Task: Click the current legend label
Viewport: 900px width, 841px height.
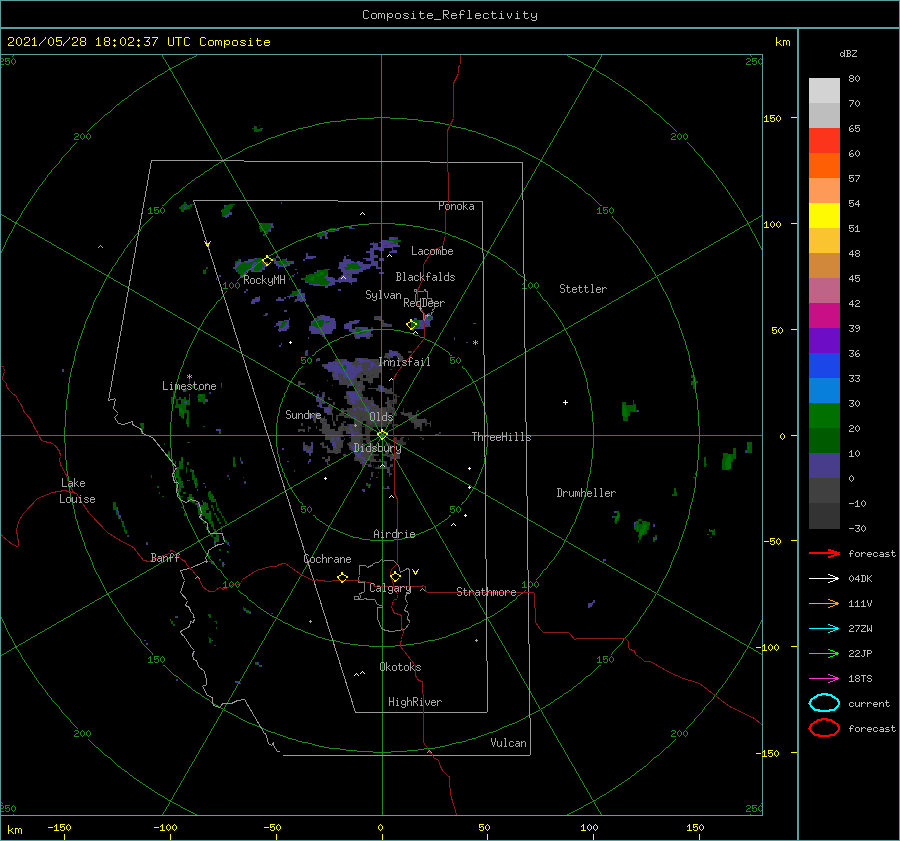Action: tap(869, 704)
